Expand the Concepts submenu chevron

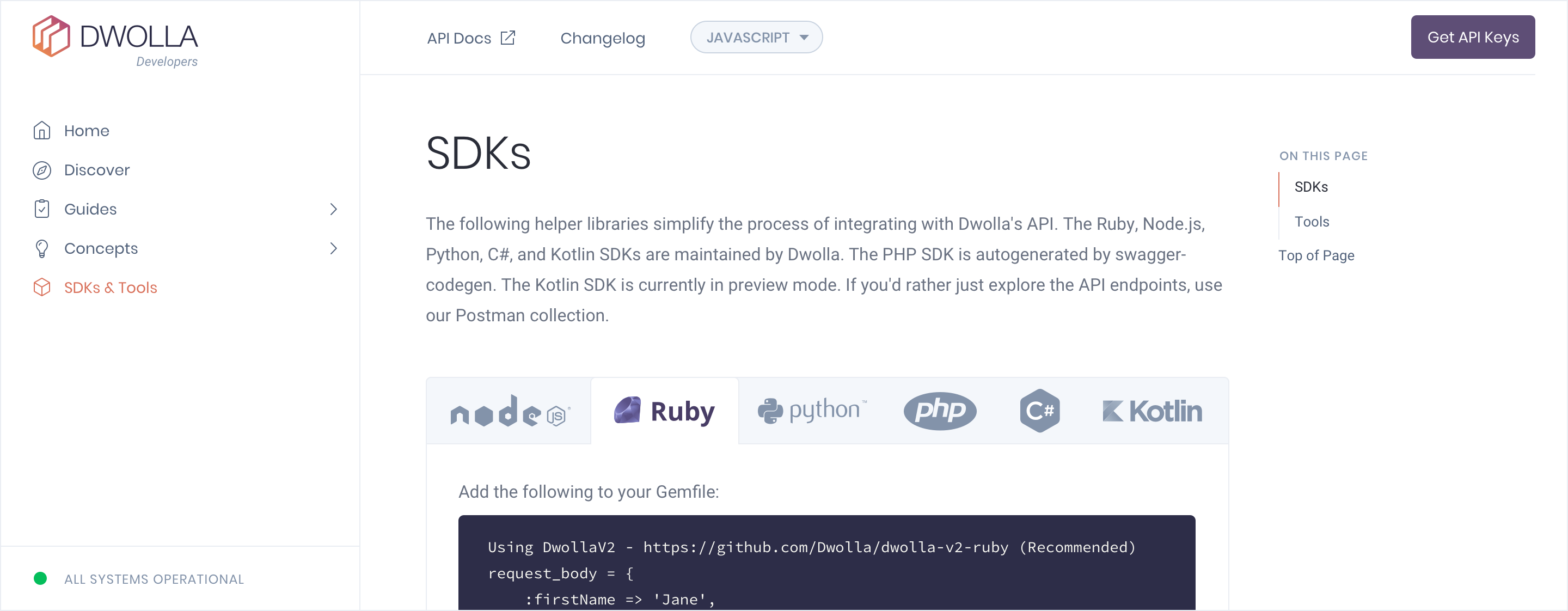pos(333,248)
